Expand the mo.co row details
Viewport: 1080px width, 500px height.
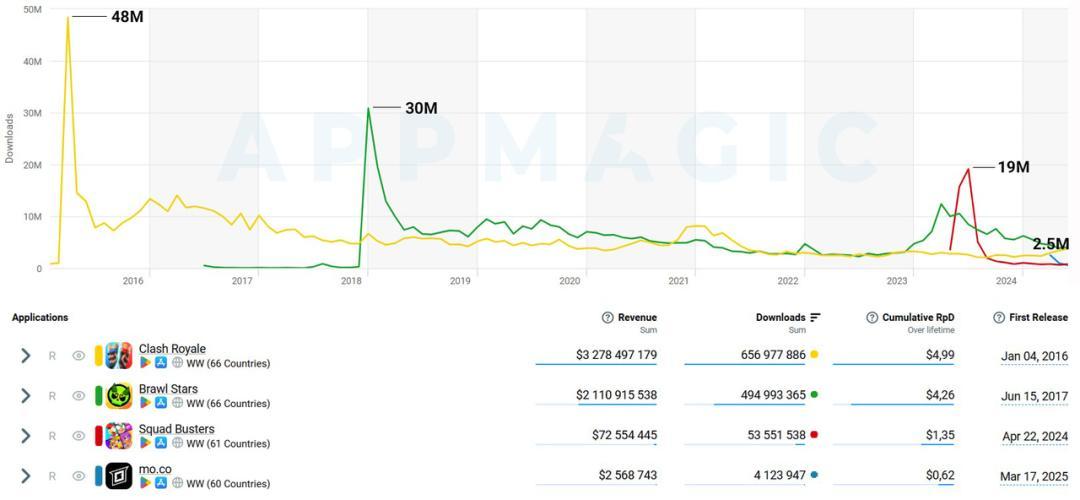point(26,476)
